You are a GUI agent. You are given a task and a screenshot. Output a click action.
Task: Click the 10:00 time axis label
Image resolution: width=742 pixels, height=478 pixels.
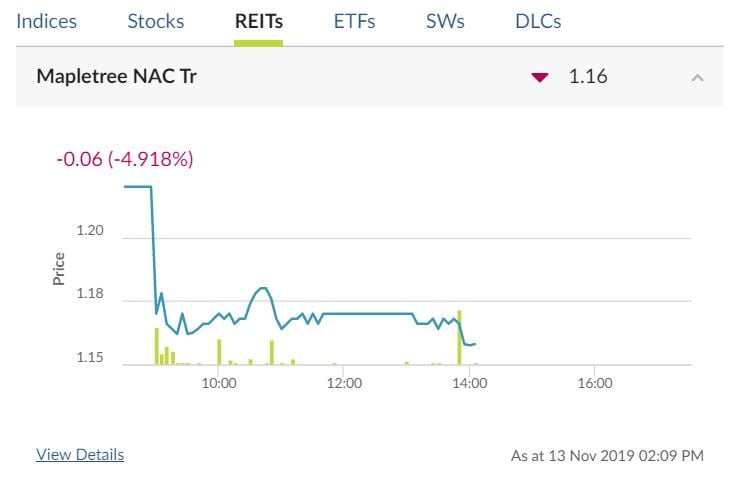(218, 383)
